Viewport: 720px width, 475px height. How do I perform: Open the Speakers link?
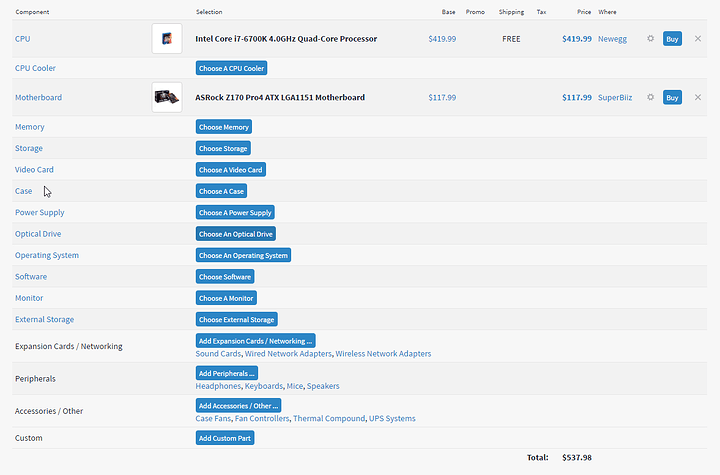click(323, 386)
